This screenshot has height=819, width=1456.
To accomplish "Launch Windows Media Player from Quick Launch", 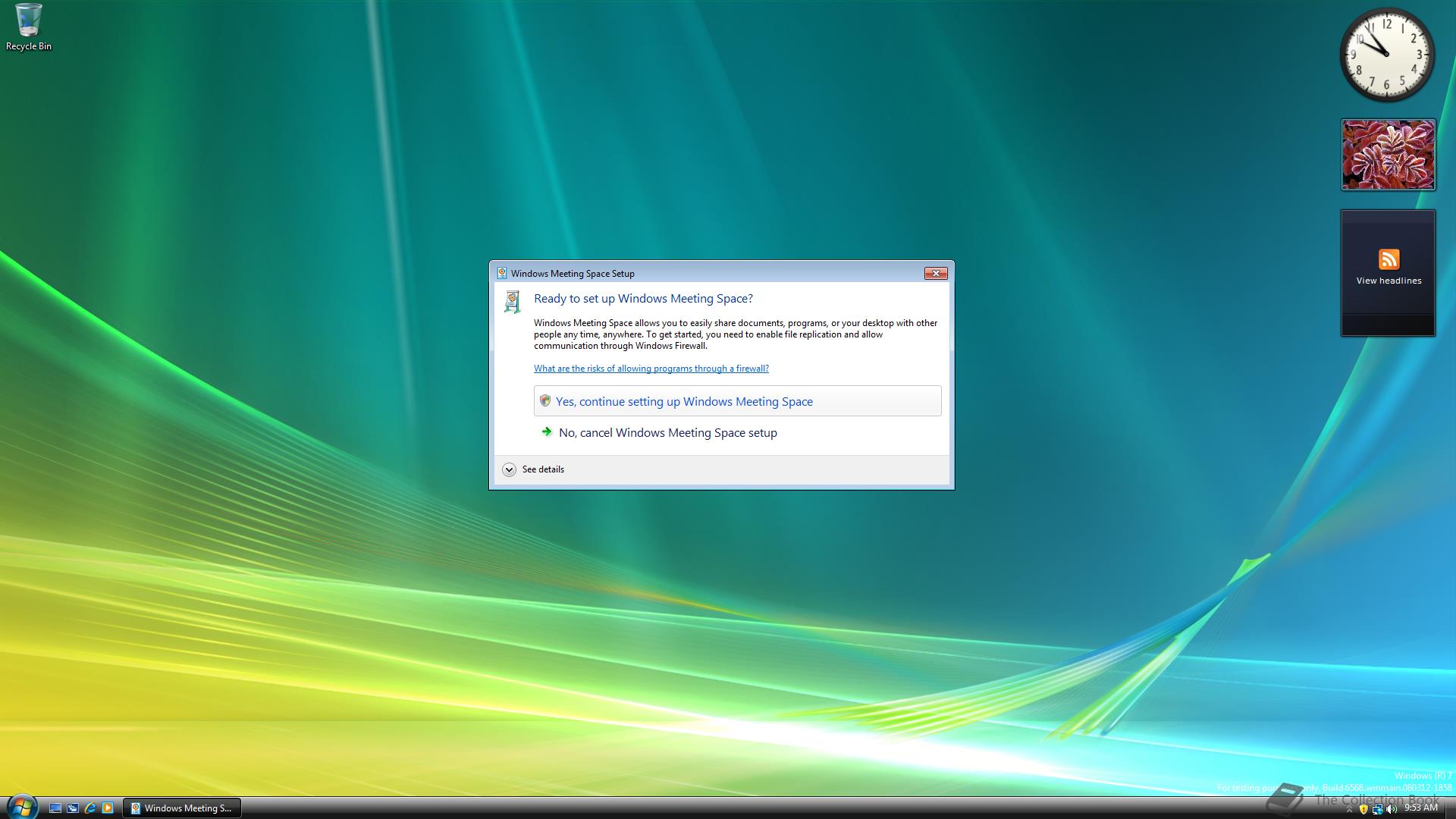I will tap(108, 808).
